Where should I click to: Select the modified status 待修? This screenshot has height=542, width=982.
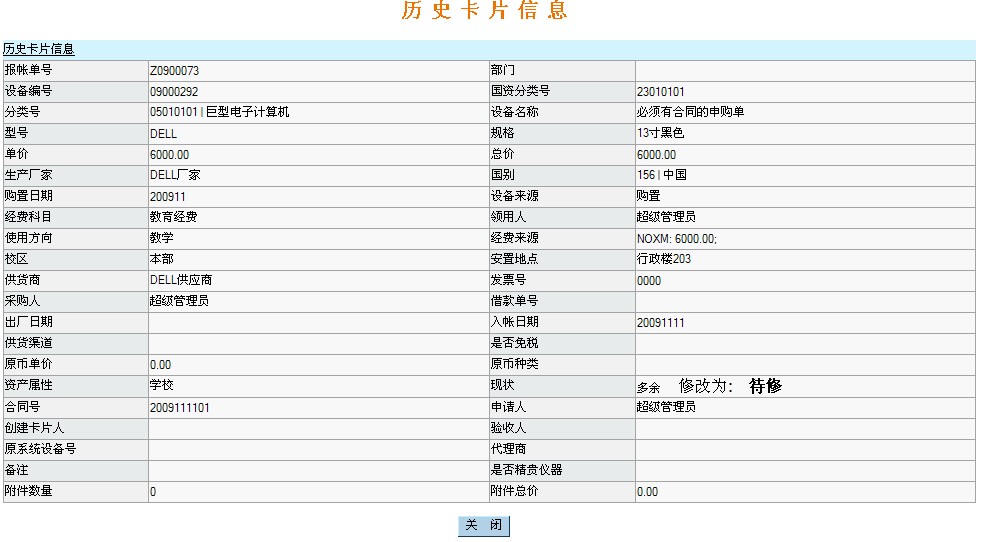(x=765, y=386)
